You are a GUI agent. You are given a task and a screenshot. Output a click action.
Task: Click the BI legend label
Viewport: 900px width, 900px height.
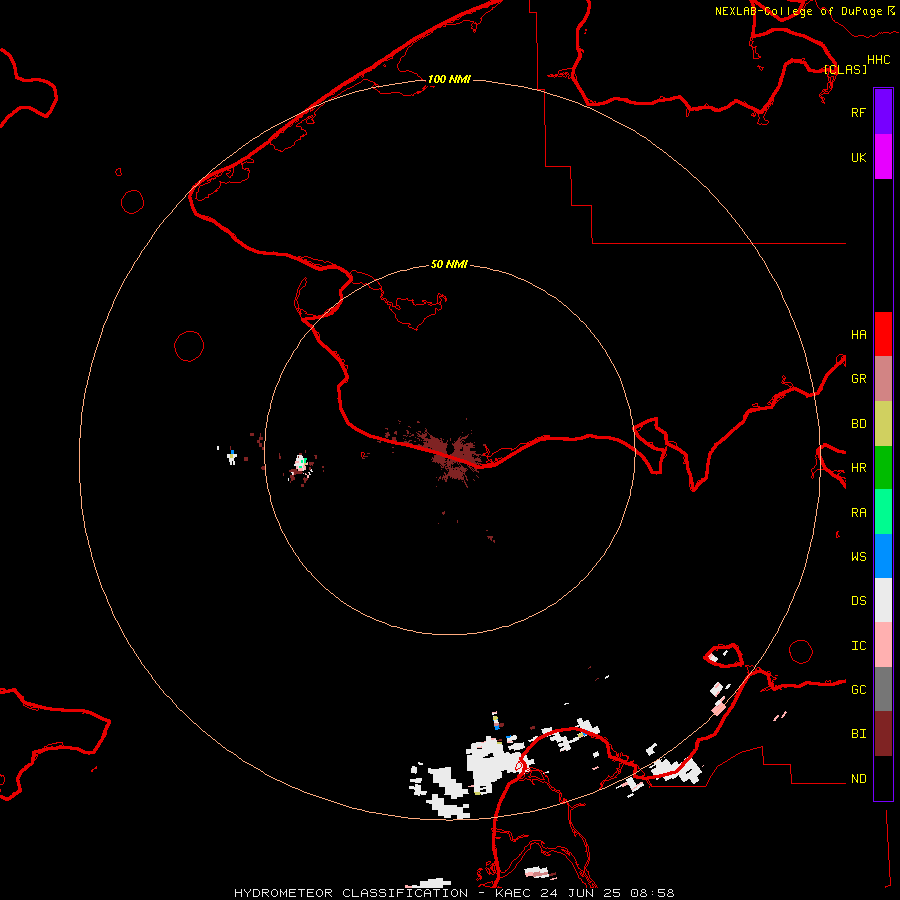(x=858, y=734)
